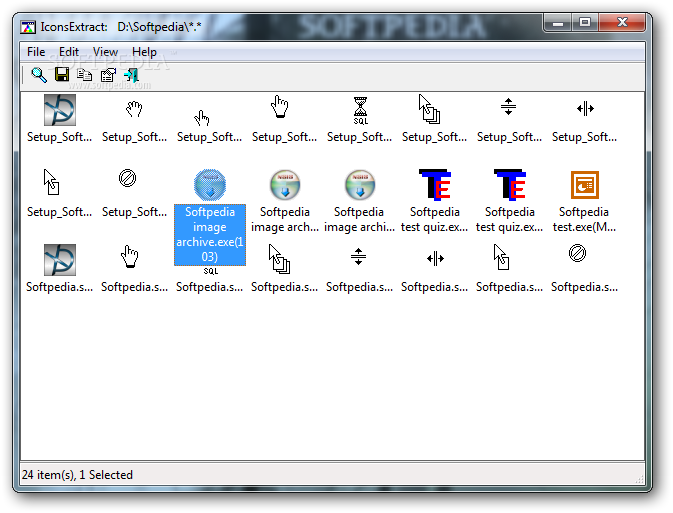Select the Softpedia.s arrow with stacked pages cursor

[x=279, y=259]
